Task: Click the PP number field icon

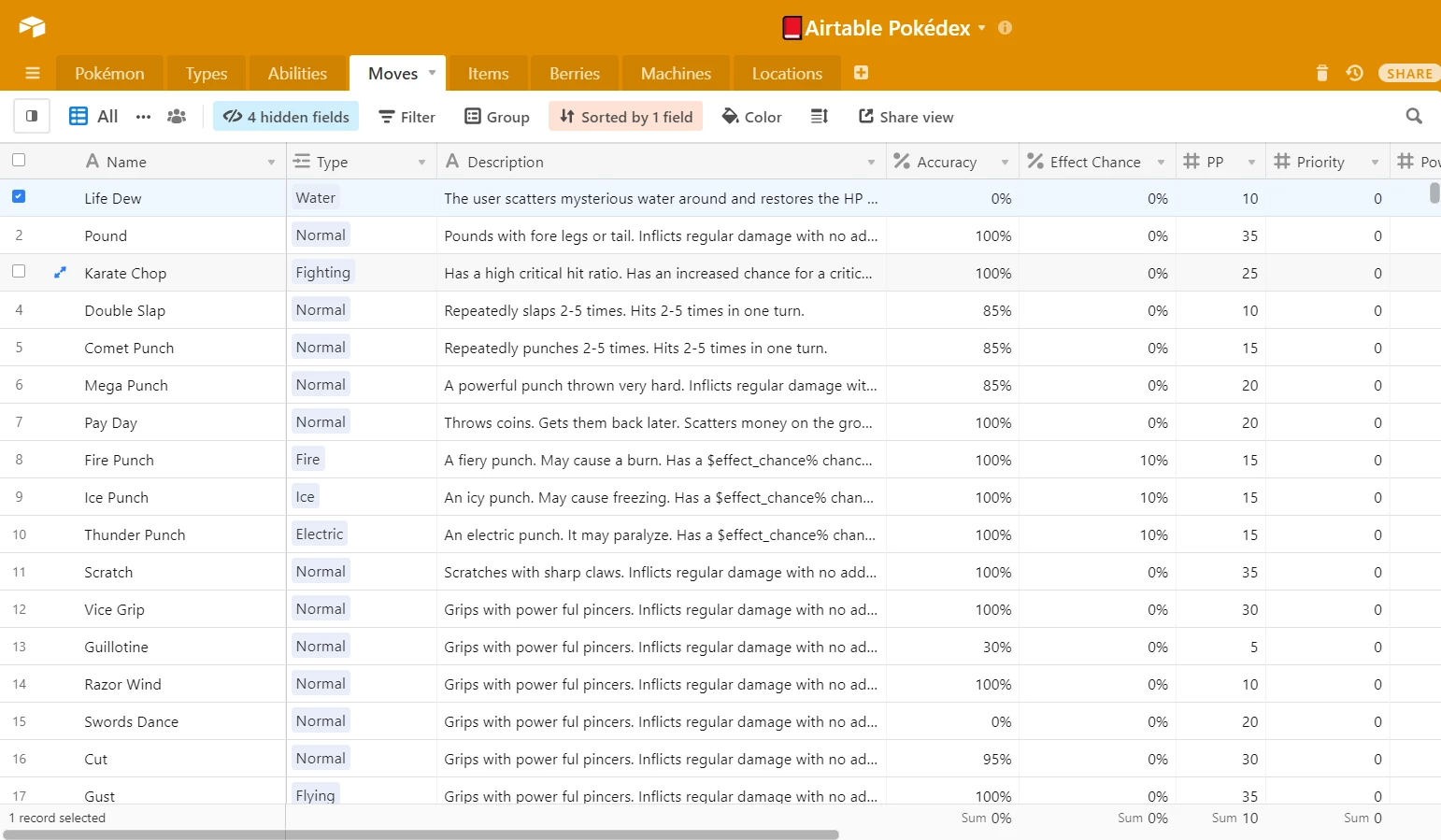Action: point(1191,162)
